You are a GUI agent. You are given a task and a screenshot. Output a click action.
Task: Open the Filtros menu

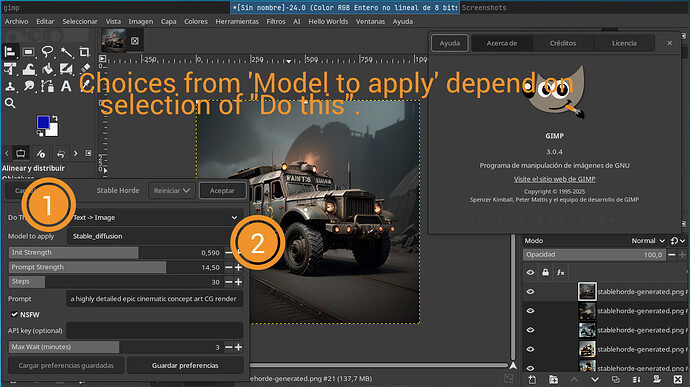coord(276,21)
